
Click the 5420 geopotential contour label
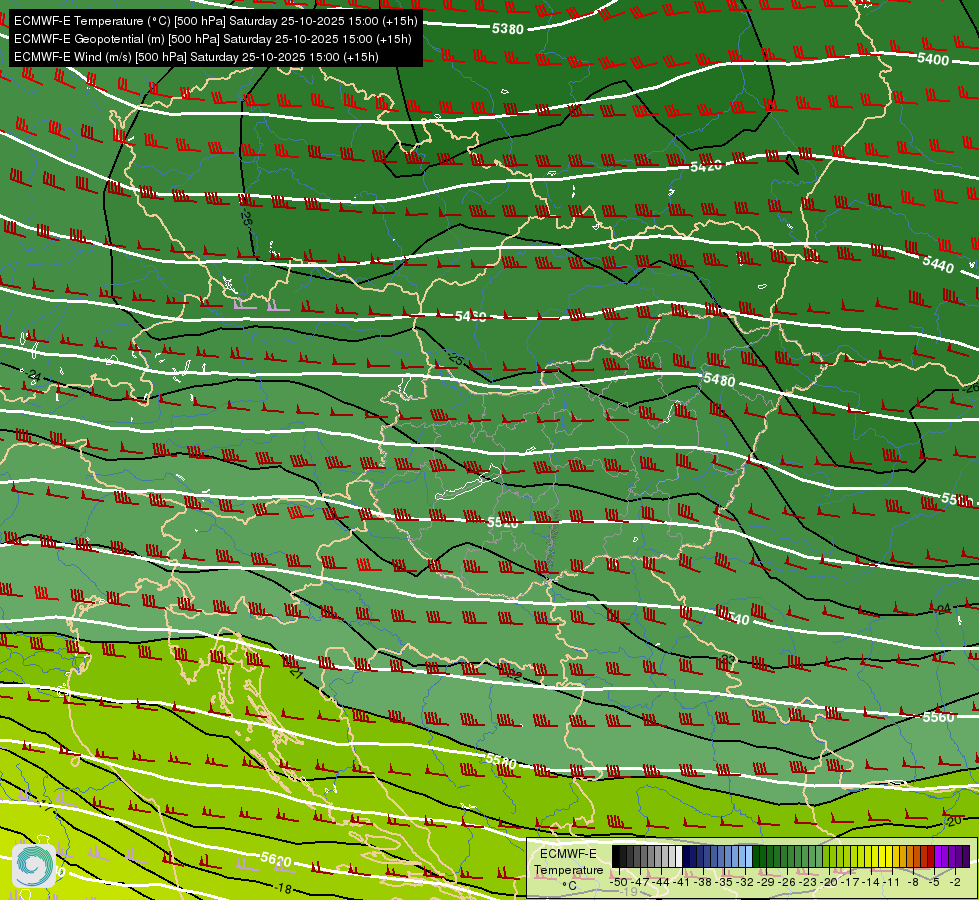[x=706, y=166]
